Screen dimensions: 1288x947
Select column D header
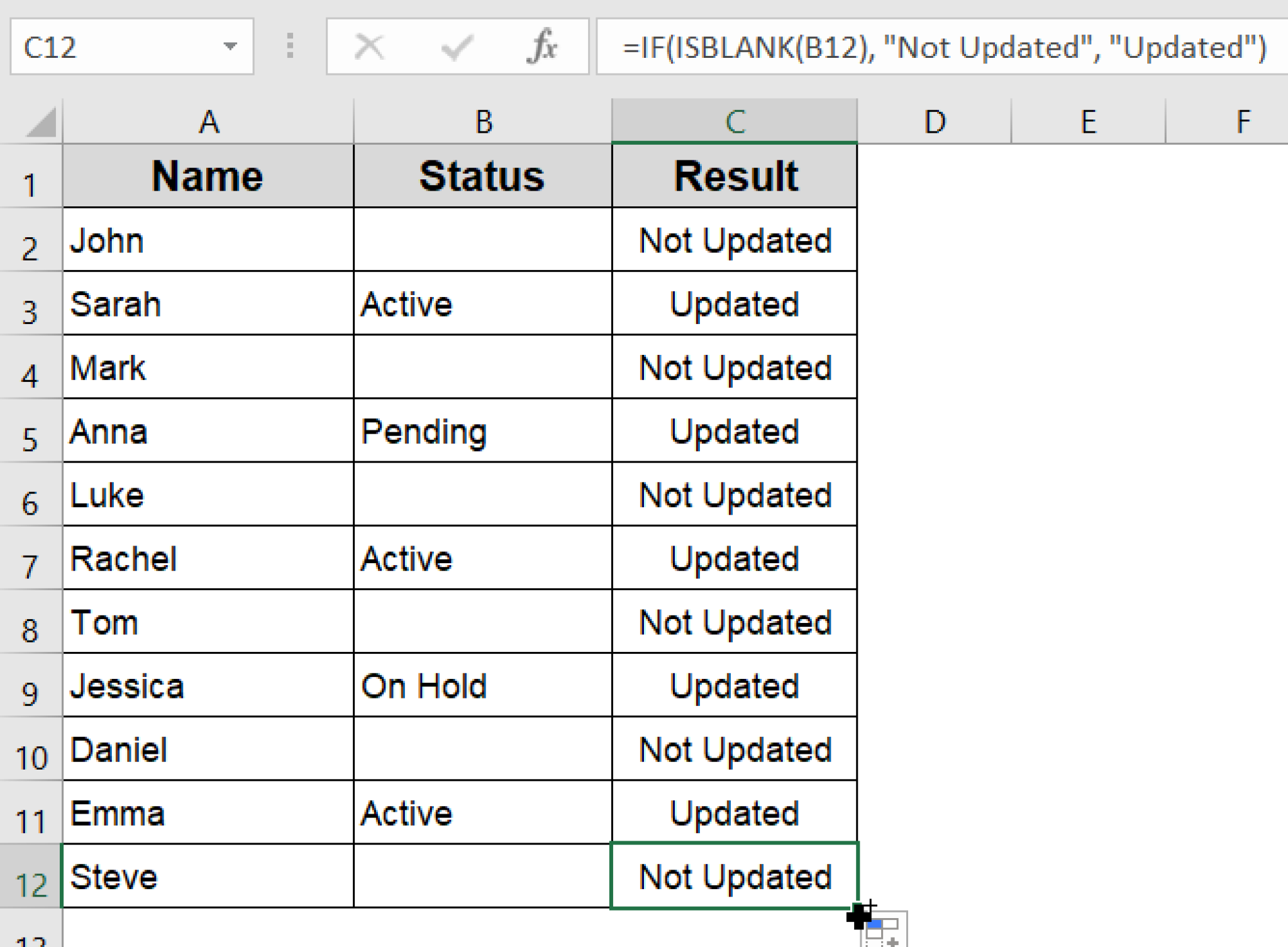[x=933, y=121]
